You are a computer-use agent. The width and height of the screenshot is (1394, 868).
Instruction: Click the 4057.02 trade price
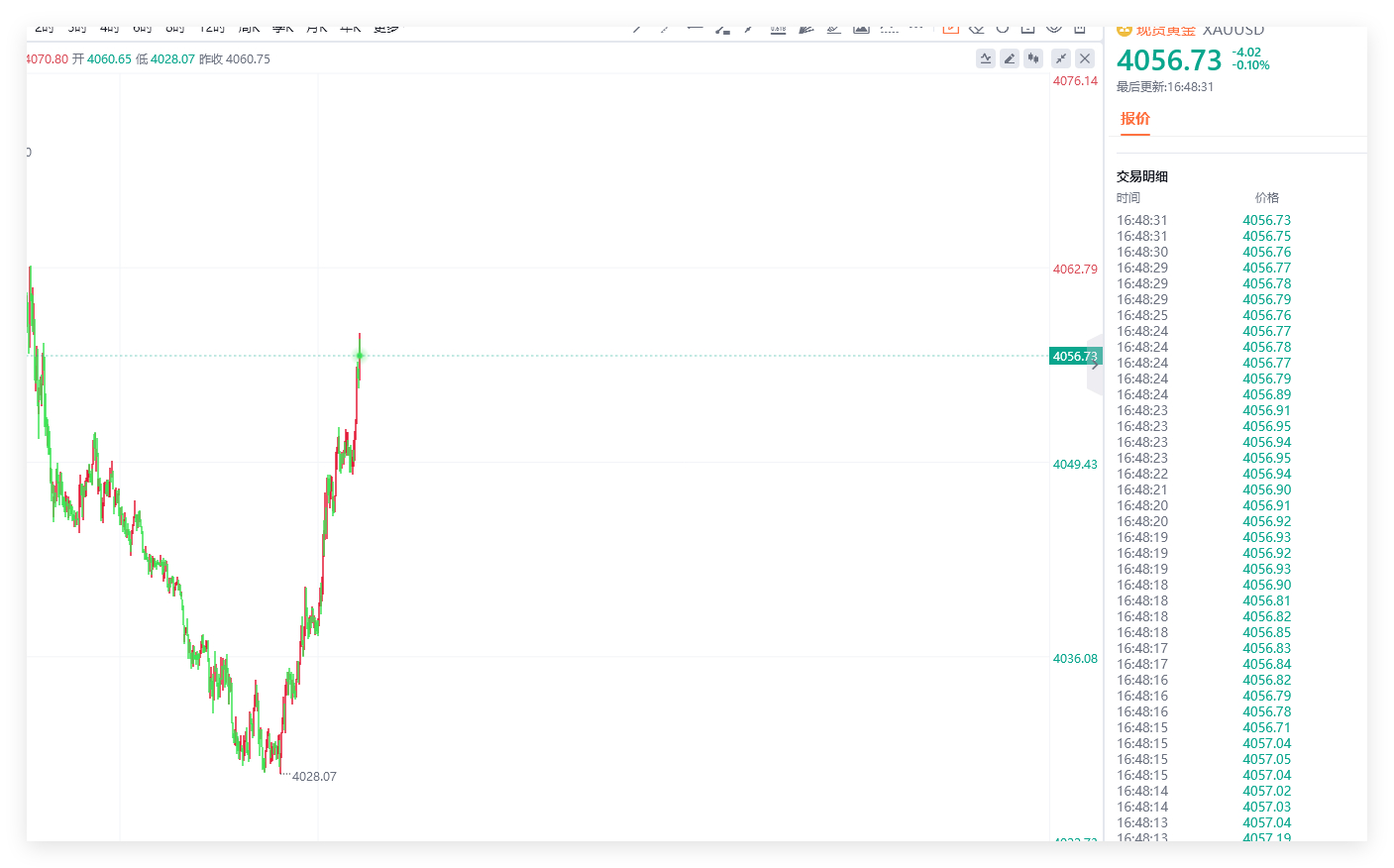click(x=1267, y=792)
